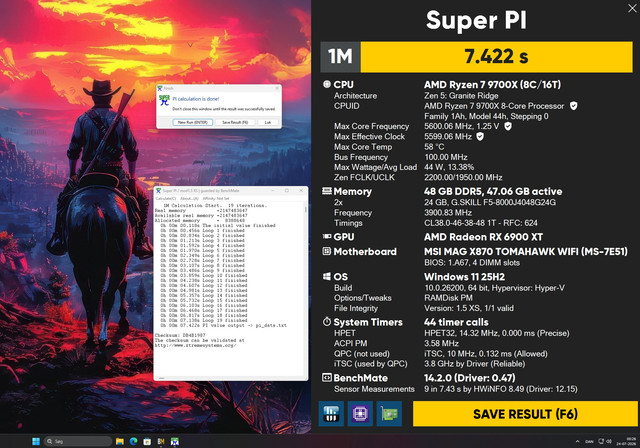
Task: Open the Calculate(C) menu in Super PI window
Action: click(166, 198)
